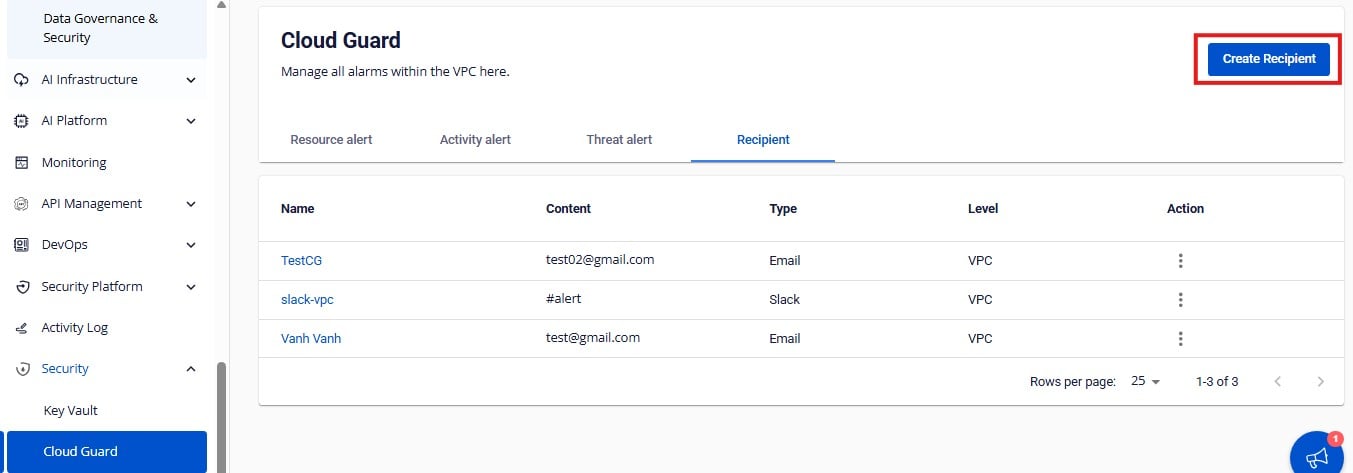
Task: Open action menu for Vanh Vanh row
Action: pos(1180,339)
